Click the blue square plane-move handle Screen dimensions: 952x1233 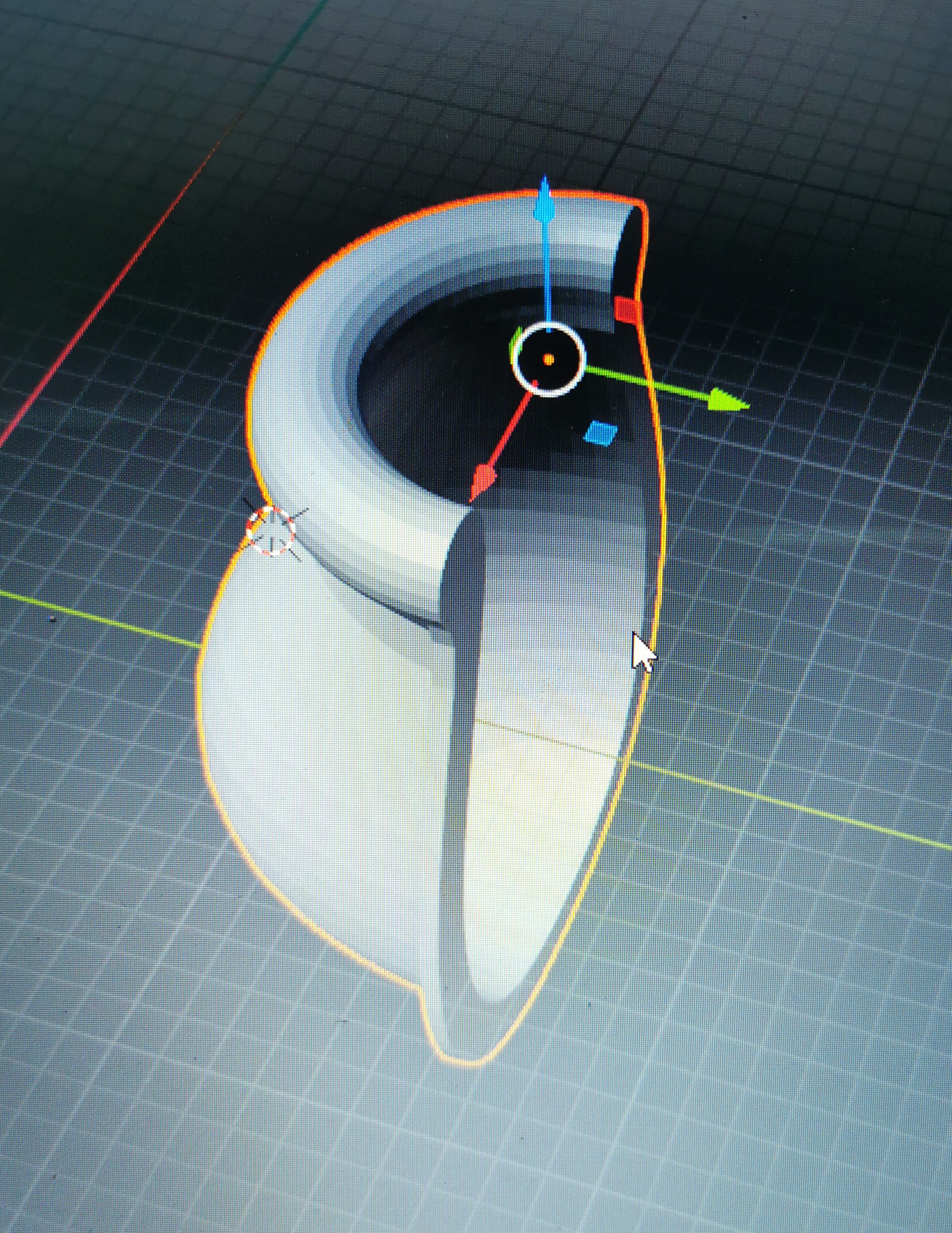click(x=601, y=434)
